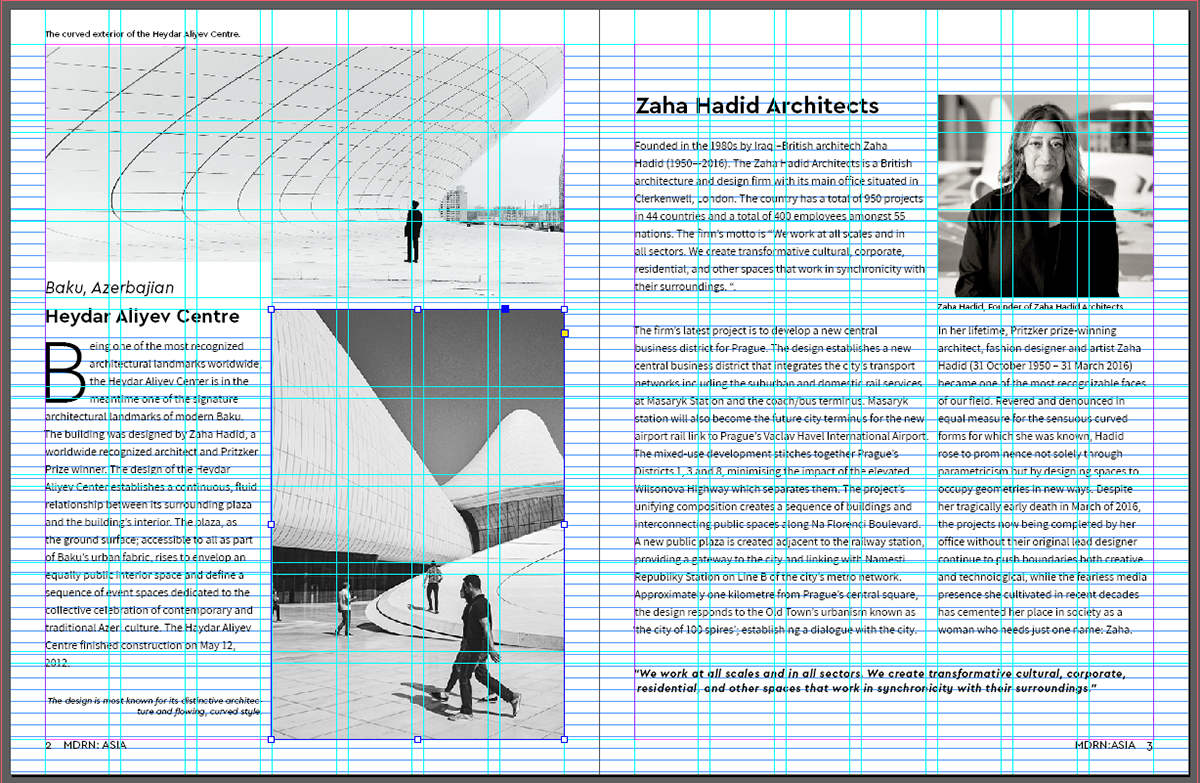Viewport: 1200px width, 783px height.
Task: Click the paragraph starting 'The firm's latest project'
Action: pyautogui.click(x=782, y=480)
